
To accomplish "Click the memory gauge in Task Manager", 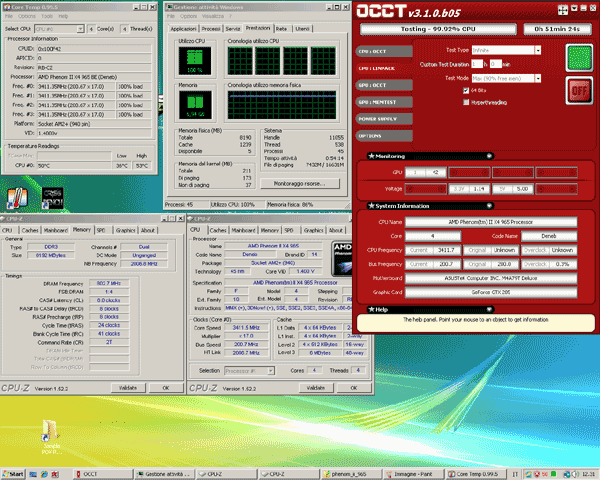I will click(195, 105).
